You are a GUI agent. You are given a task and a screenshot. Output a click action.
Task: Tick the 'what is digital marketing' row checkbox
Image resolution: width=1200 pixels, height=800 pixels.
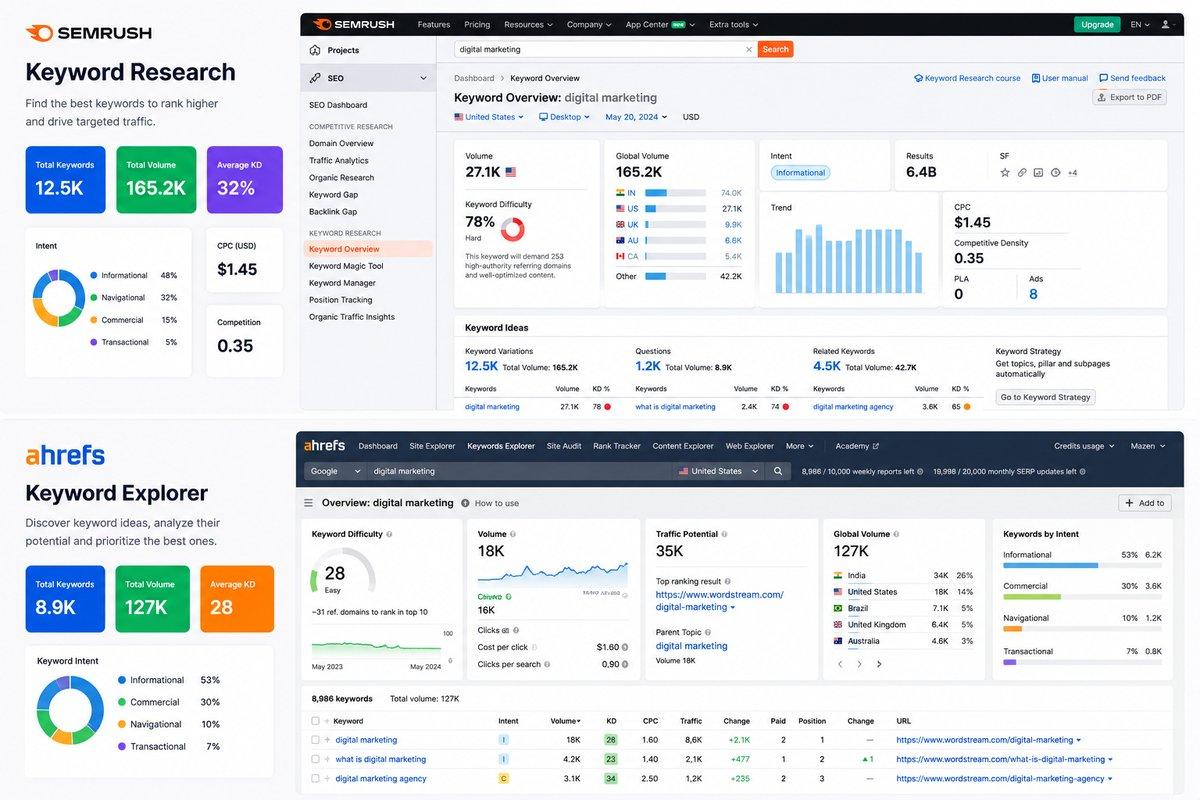(x=315, y=759)
